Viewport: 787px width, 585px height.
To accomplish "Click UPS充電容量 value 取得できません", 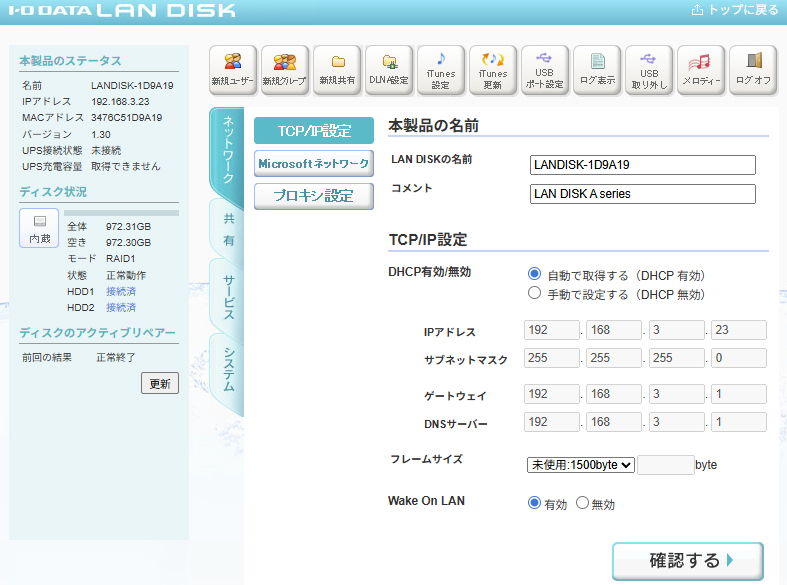I will pyautogui.click(x=126, y=166).
